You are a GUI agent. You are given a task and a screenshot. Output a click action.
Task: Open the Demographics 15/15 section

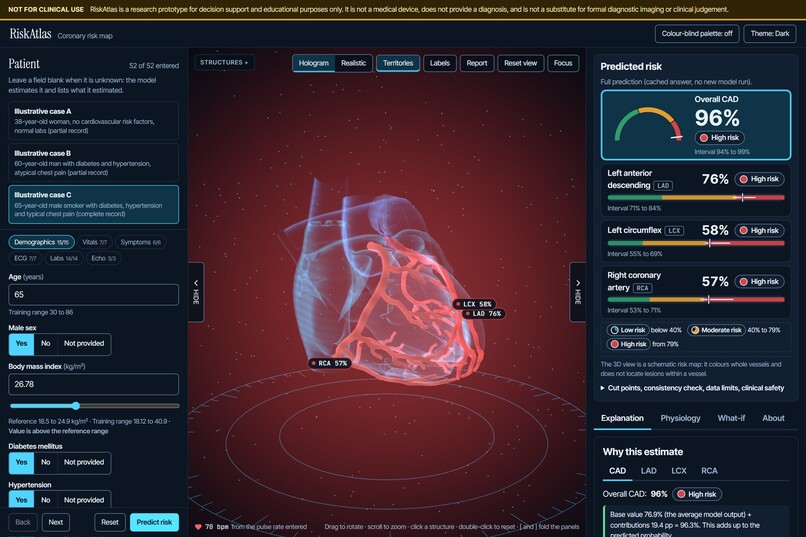point(41,242)
